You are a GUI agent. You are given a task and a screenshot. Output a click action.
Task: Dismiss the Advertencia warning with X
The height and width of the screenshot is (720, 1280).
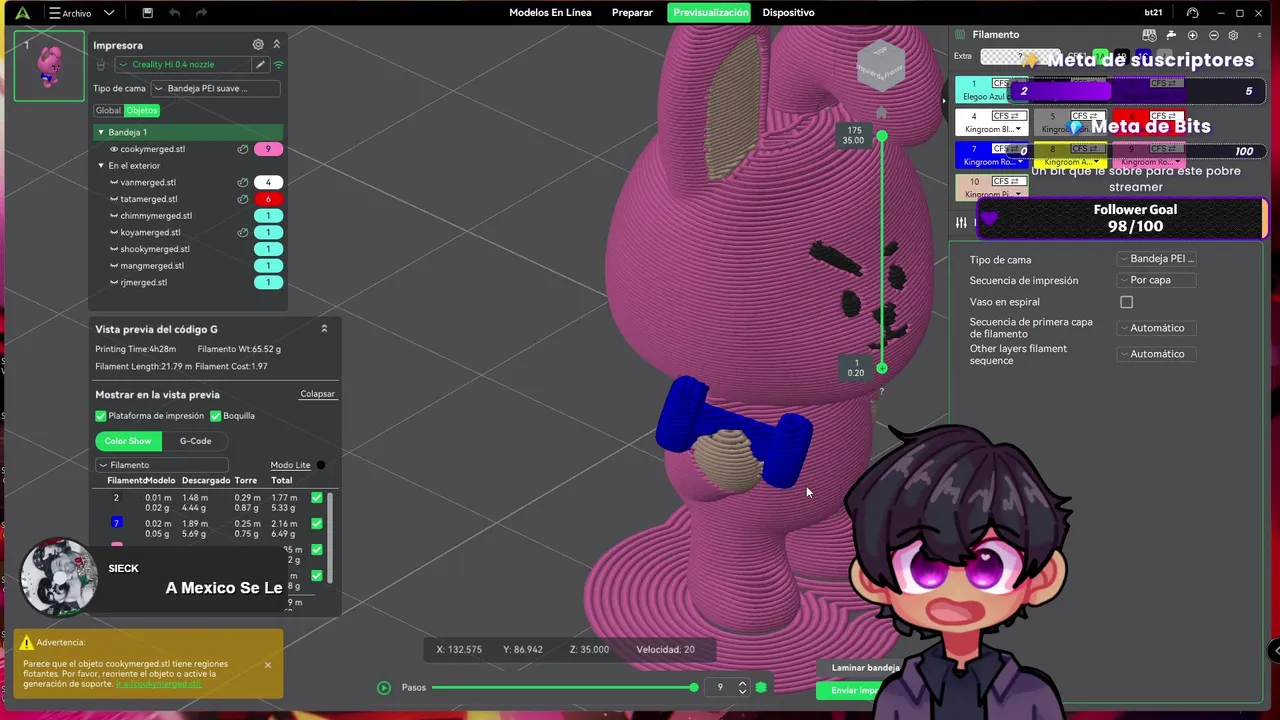268,665
